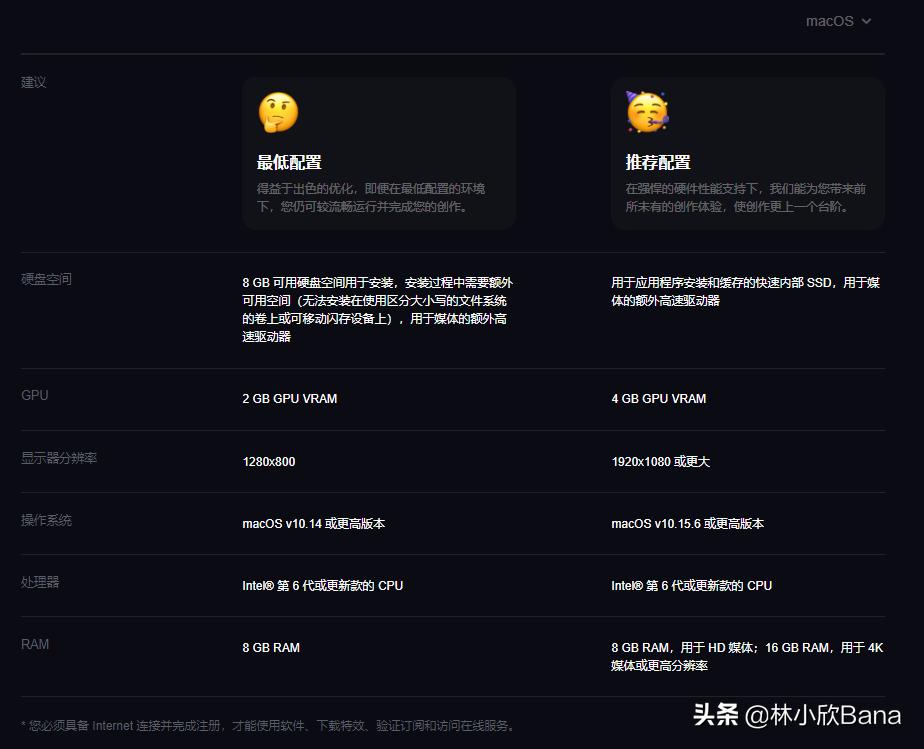Click the 8 GB RAM specification cell
Screen dimensions: 924x749
click(277, 647)
